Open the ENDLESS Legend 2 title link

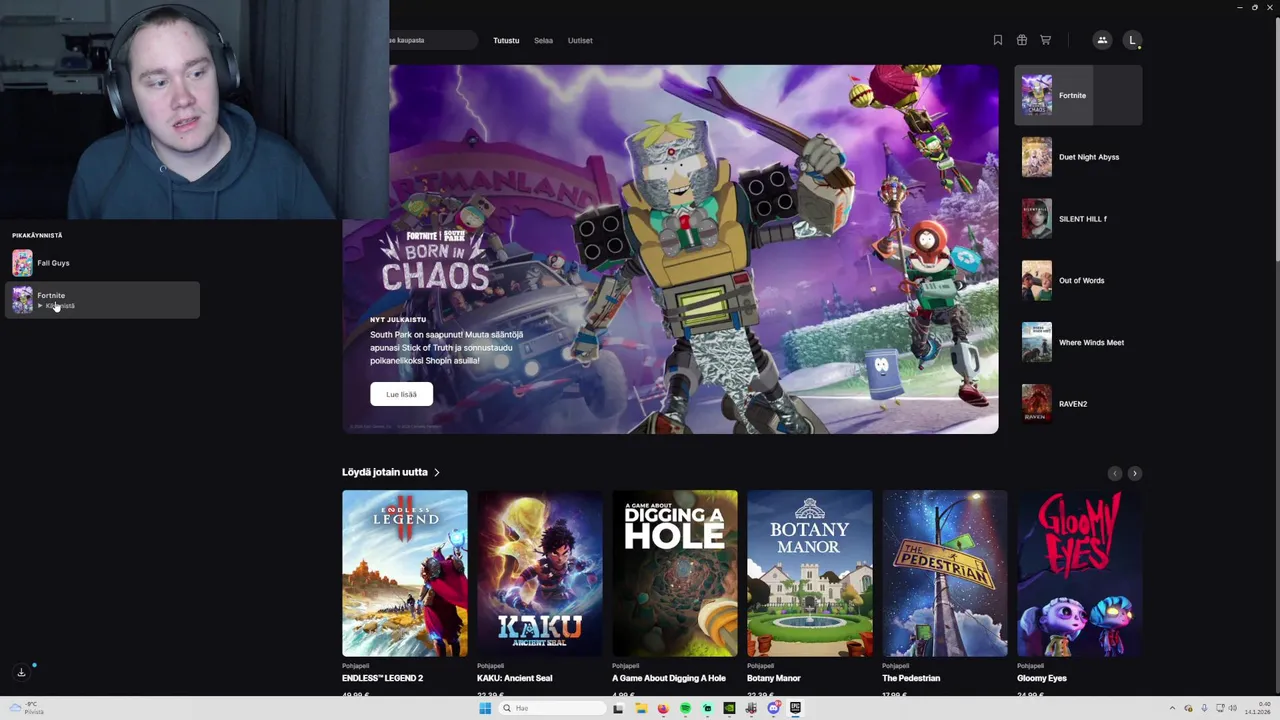[x=382, y=678]
